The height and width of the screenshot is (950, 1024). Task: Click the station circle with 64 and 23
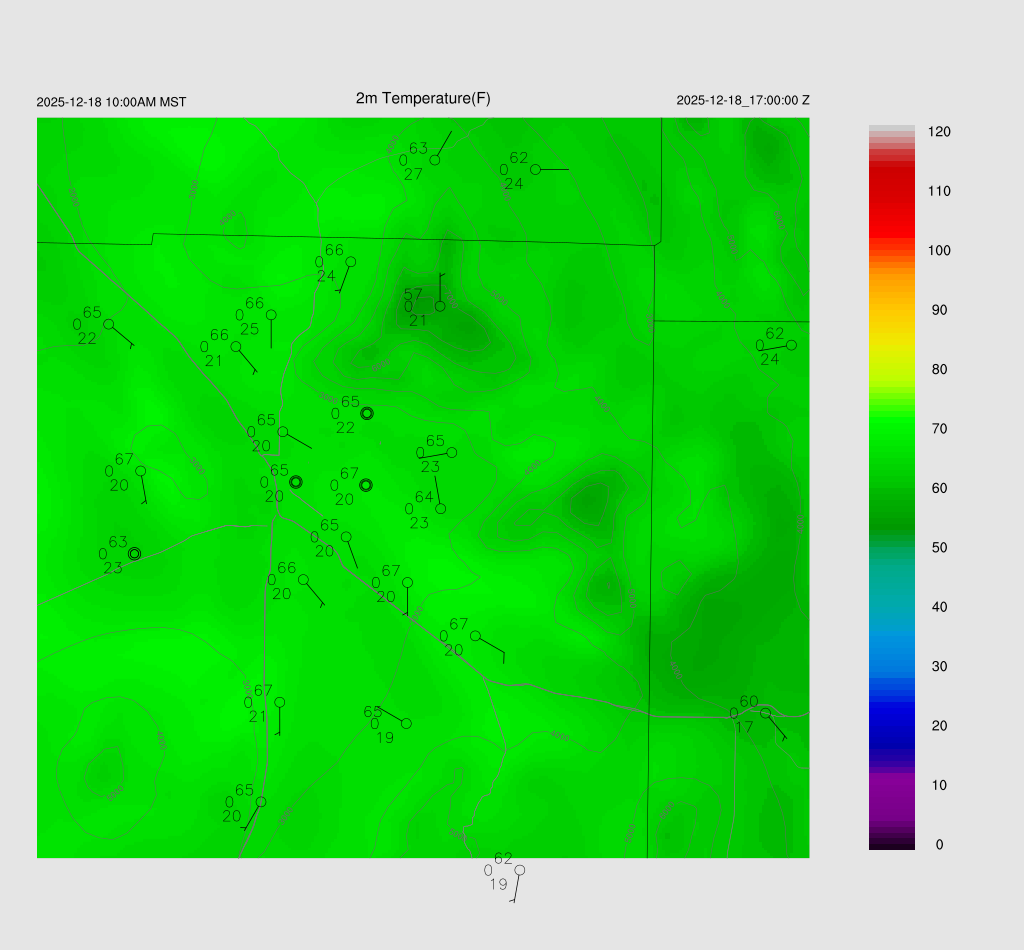[x=440, y=508]
